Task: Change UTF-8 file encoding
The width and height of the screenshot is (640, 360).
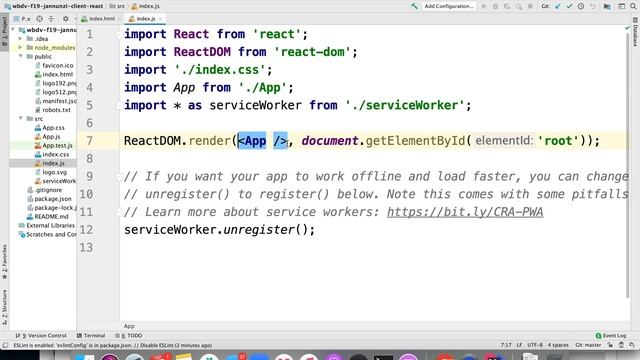Action: [x=535, y=345]
